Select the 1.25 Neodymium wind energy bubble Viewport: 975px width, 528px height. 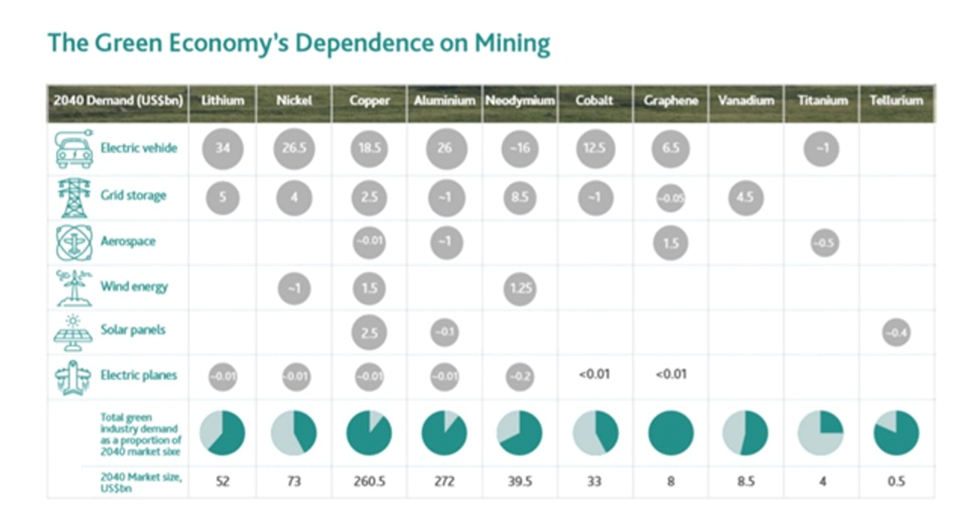(519, 288)
